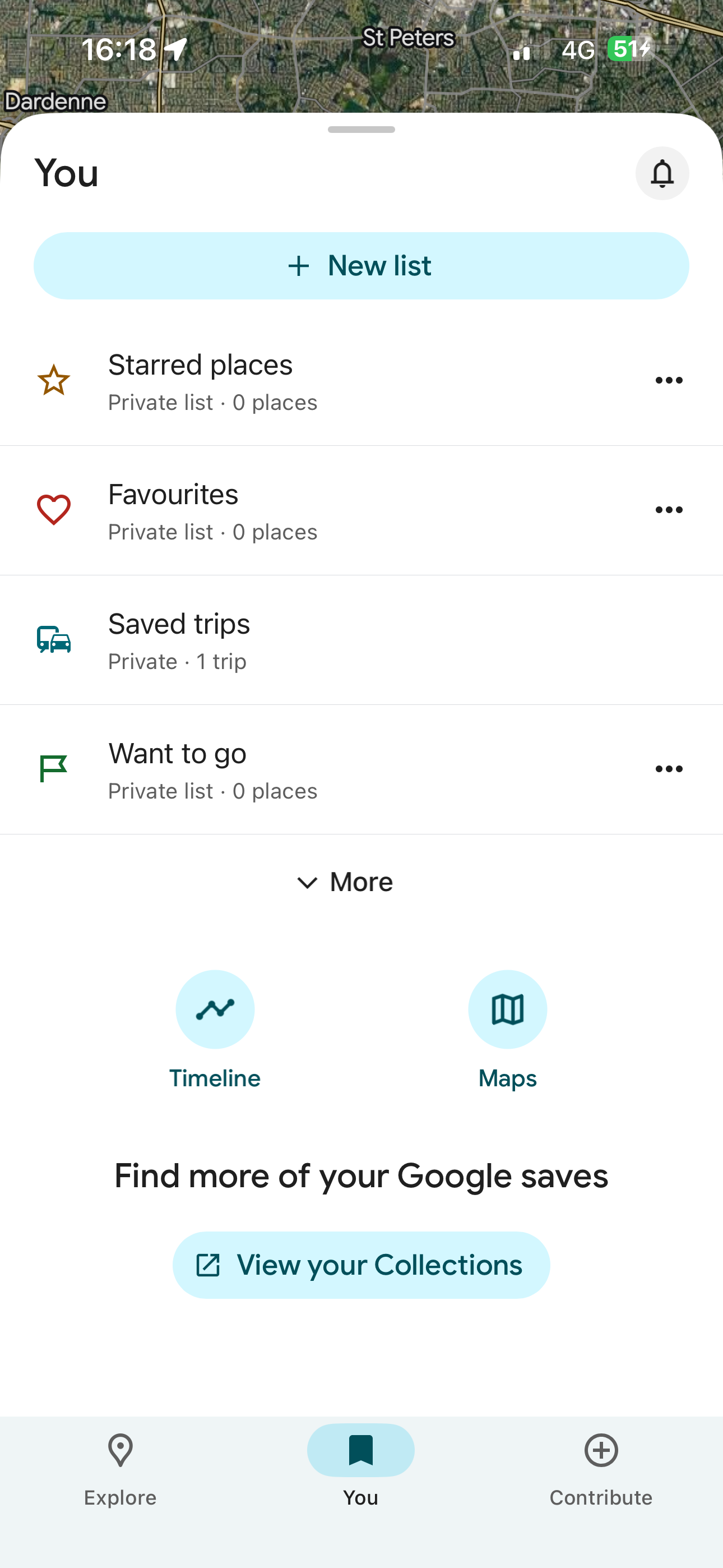Screen dimensions: 723x1568
Task: Click View your Collections button
Action: (x=361, y=1265)
